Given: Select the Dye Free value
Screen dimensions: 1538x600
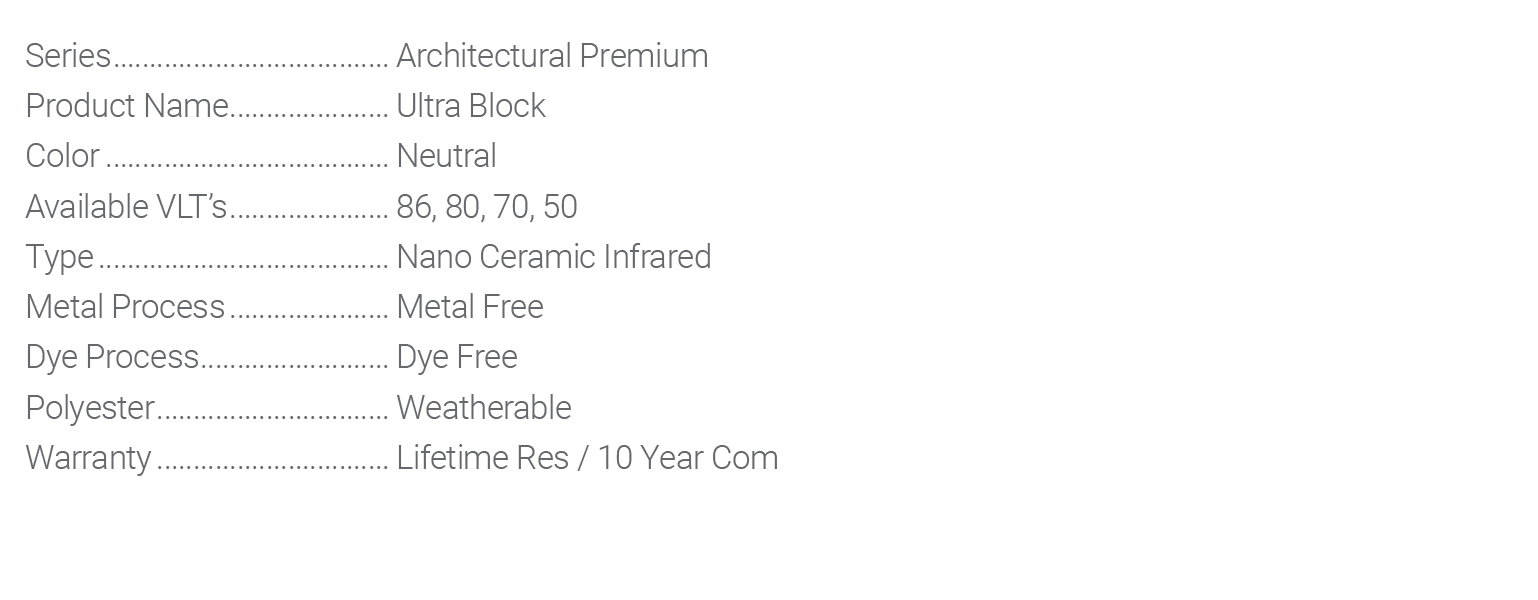Looking at the screenshot, I should click(x=457, y=357).
